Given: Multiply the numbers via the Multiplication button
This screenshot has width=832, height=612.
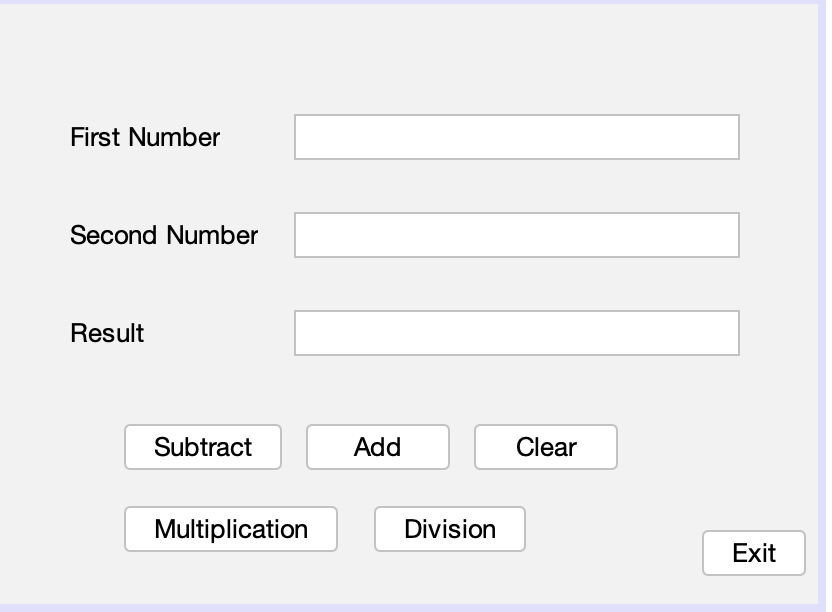Looking at the screenshot, I should click(231, 529).
